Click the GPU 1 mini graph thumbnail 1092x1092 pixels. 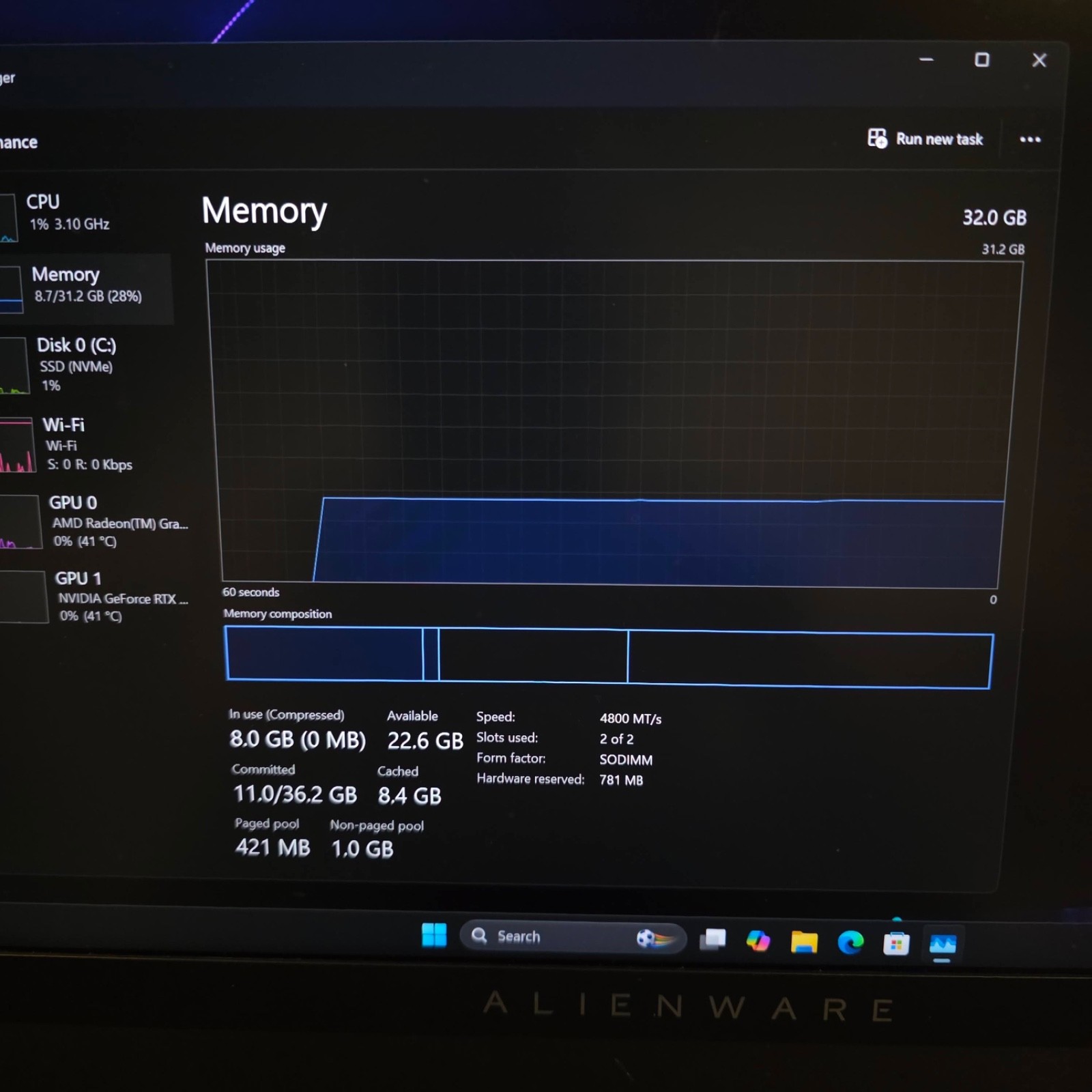[23, 597]
